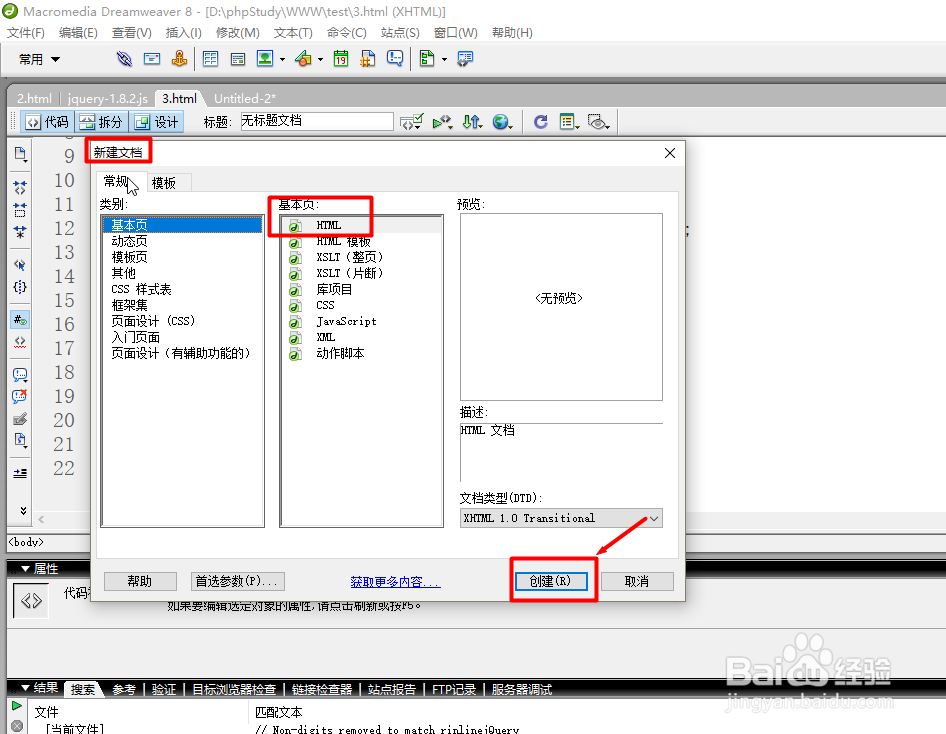Click the Insert Div Tag icon
This screenshot has height=734, width=946.
(x=238, y=59)
